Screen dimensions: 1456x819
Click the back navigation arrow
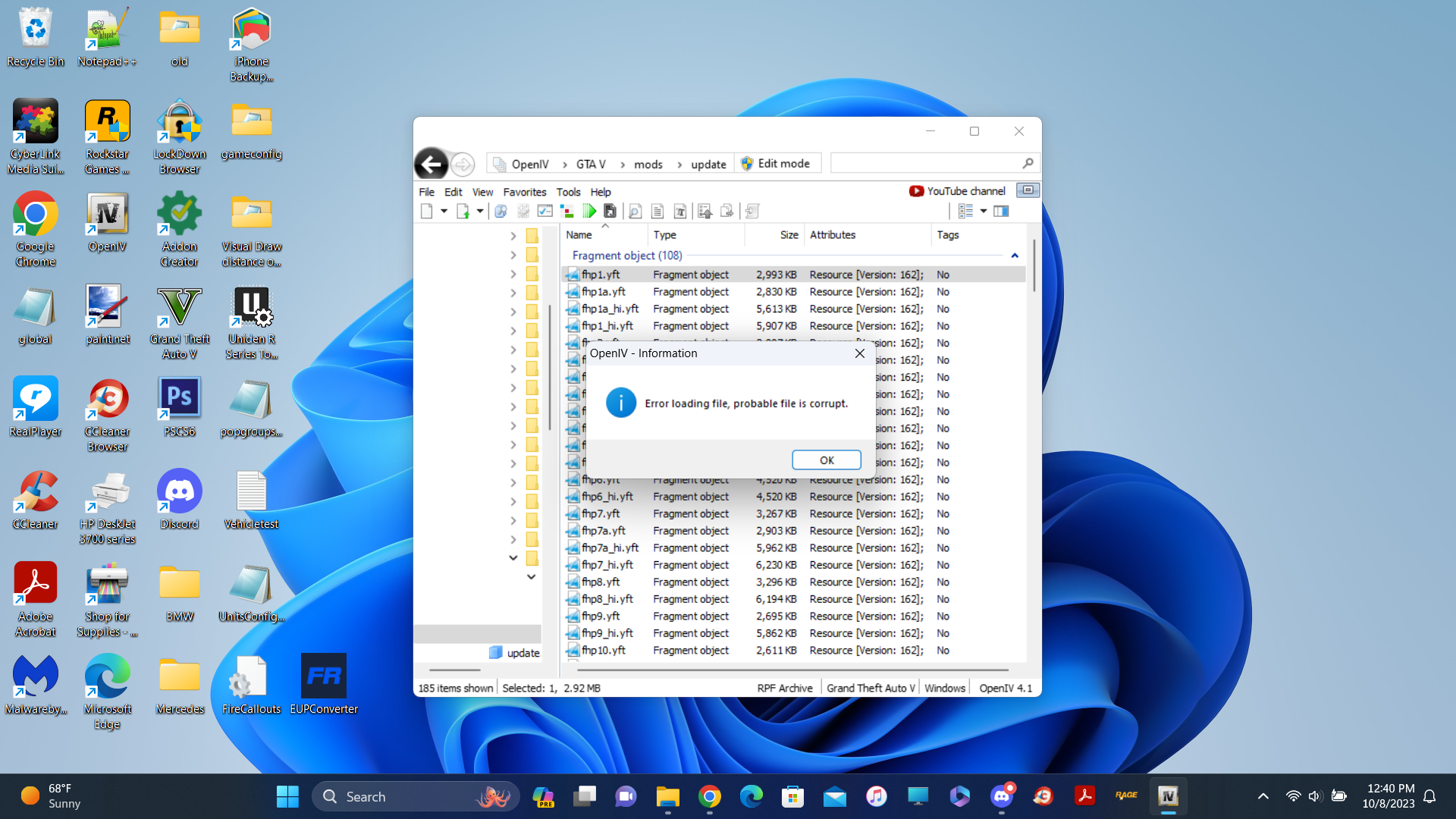[431, 164]
